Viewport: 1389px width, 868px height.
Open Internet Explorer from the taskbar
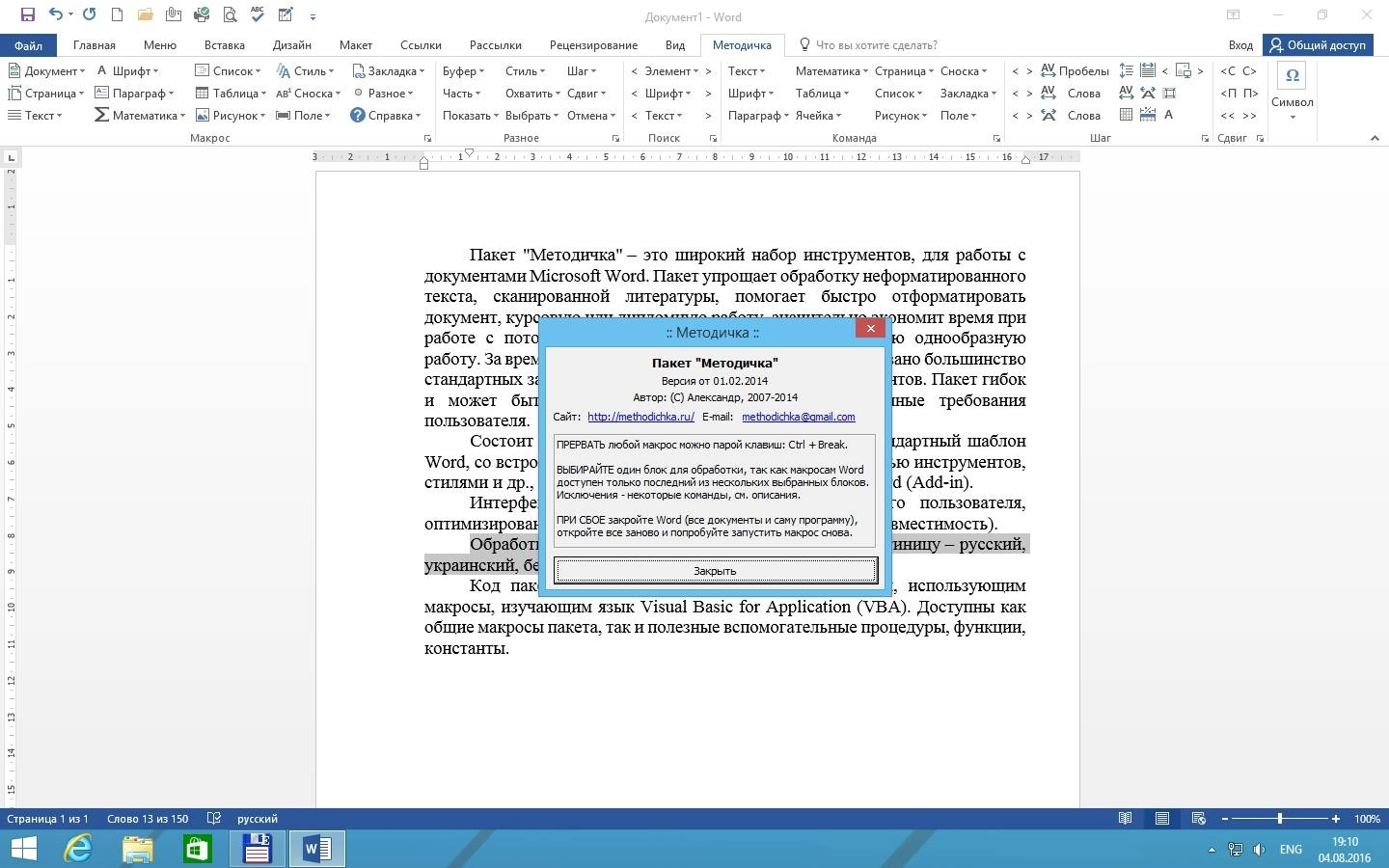coord(78,849)
